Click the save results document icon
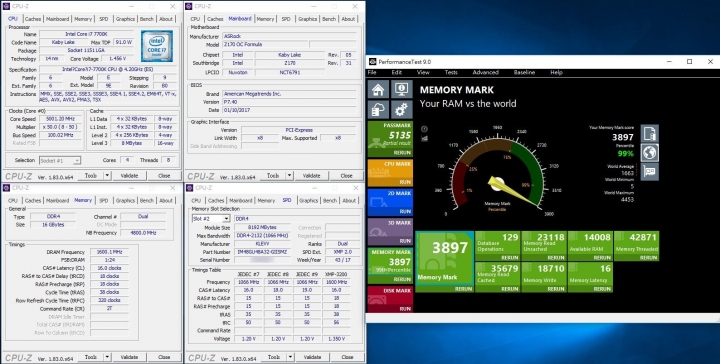 click(x=650, y=134)
